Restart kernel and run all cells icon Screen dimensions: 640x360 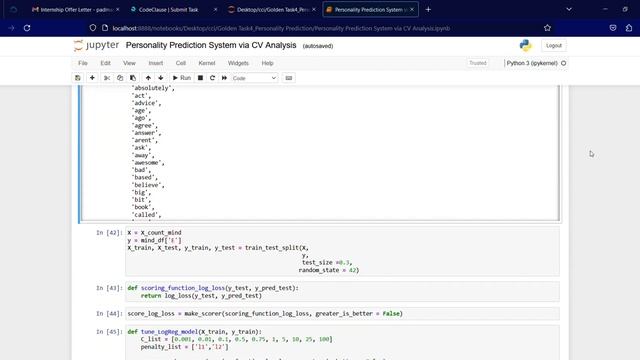224,78
